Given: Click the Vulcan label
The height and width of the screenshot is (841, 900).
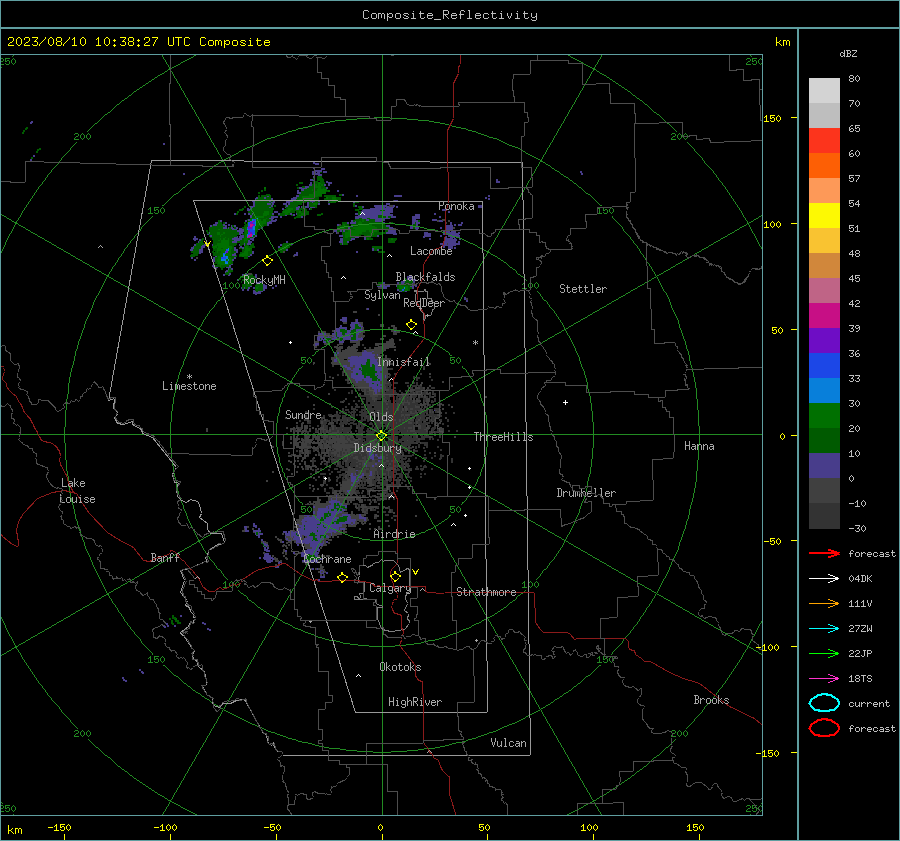Looking at the screenshot, I should point(508,743).
